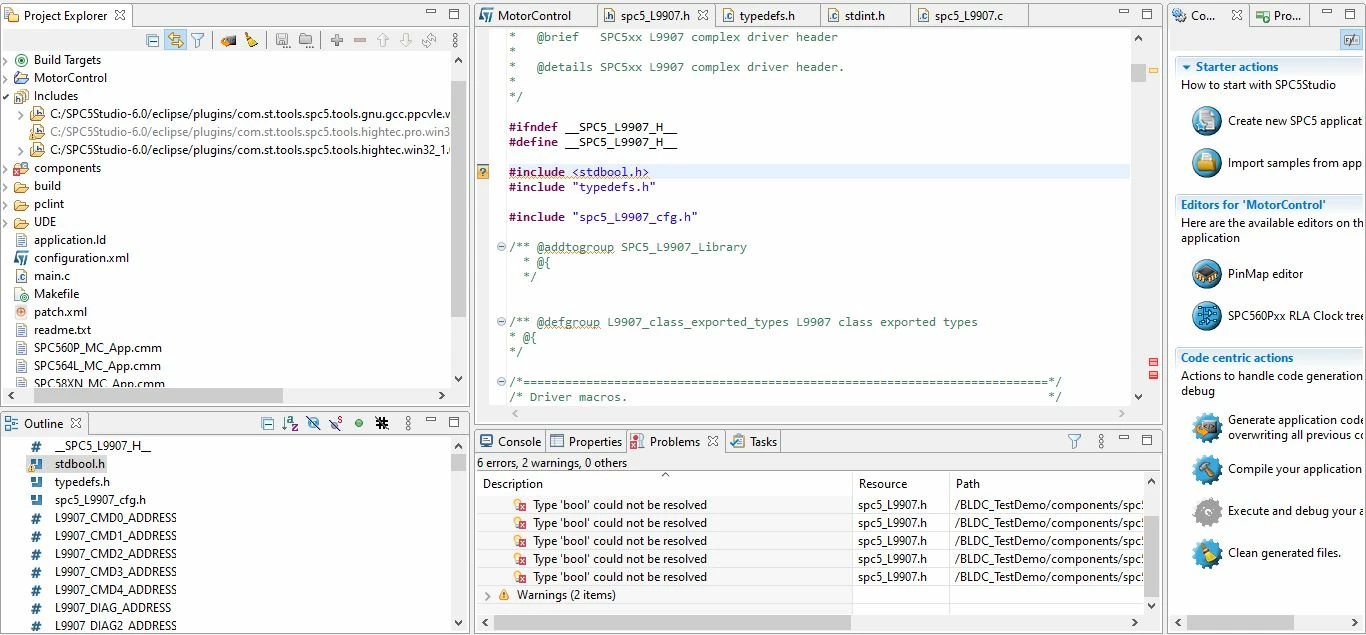
Task: Toggle Link with Editor in Project Explorer
Action: pos(175,40)
